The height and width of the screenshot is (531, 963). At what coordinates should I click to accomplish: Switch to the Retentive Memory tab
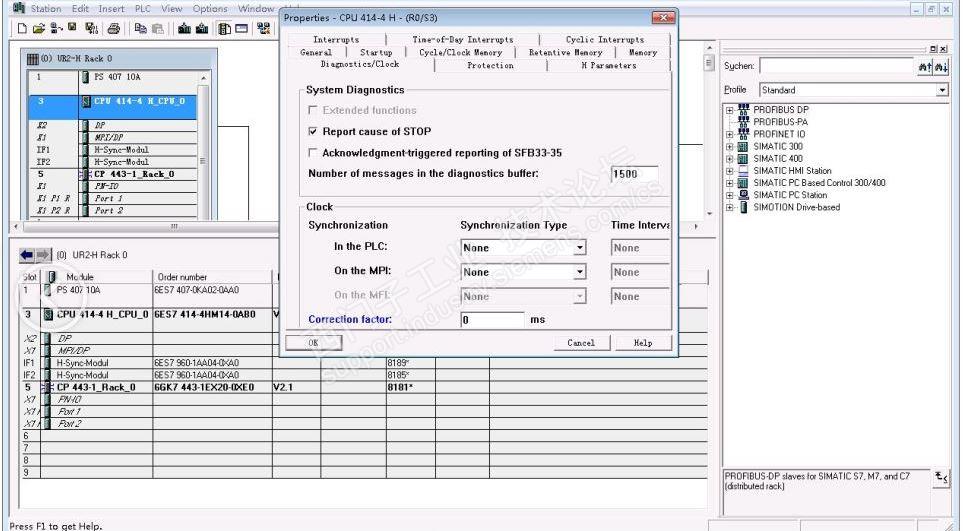click(565, 52)
